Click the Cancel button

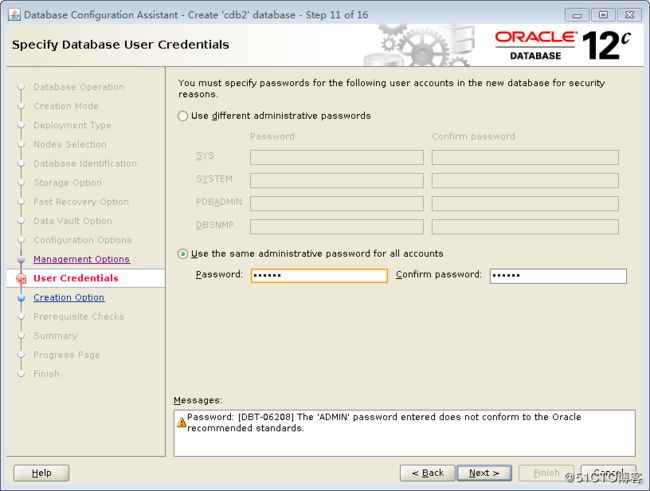[x=609, y=473]
